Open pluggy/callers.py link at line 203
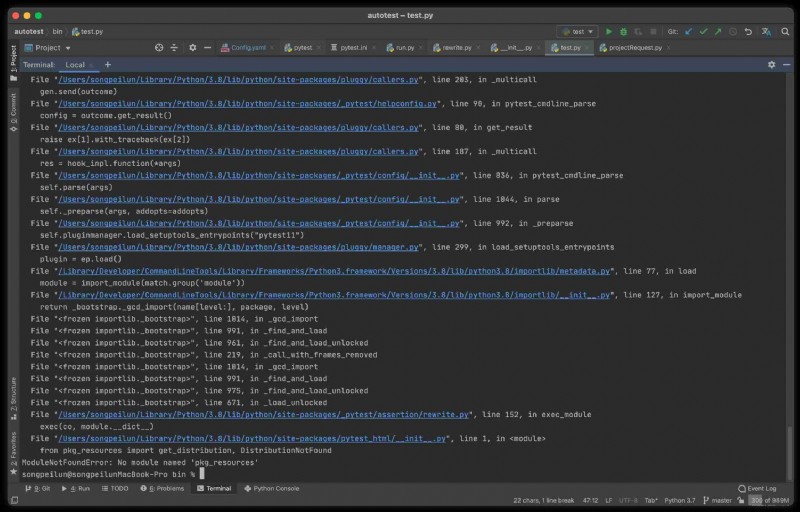 pyautogui.click(x=238, y=80)
